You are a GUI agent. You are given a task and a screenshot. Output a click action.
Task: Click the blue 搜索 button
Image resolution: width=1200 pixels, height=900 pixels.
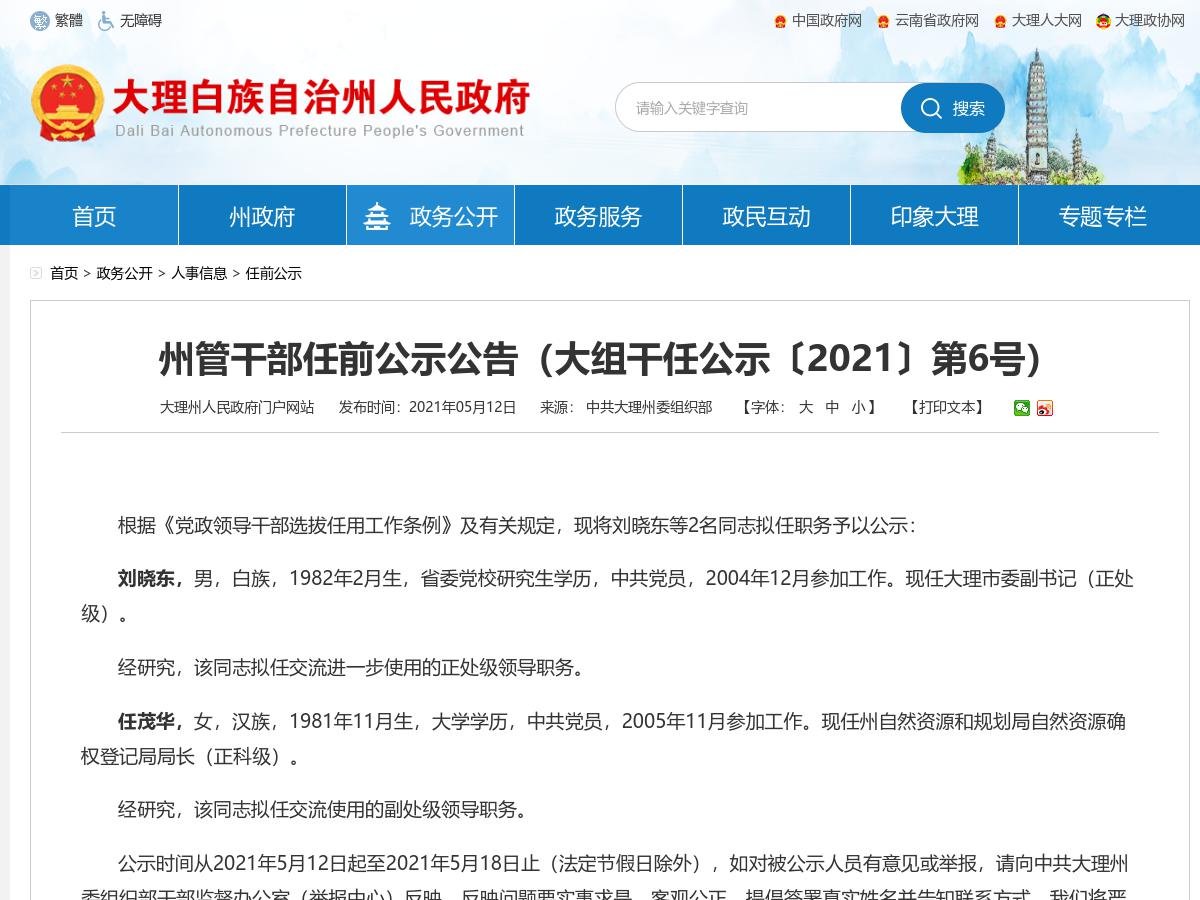coord(953,108)
